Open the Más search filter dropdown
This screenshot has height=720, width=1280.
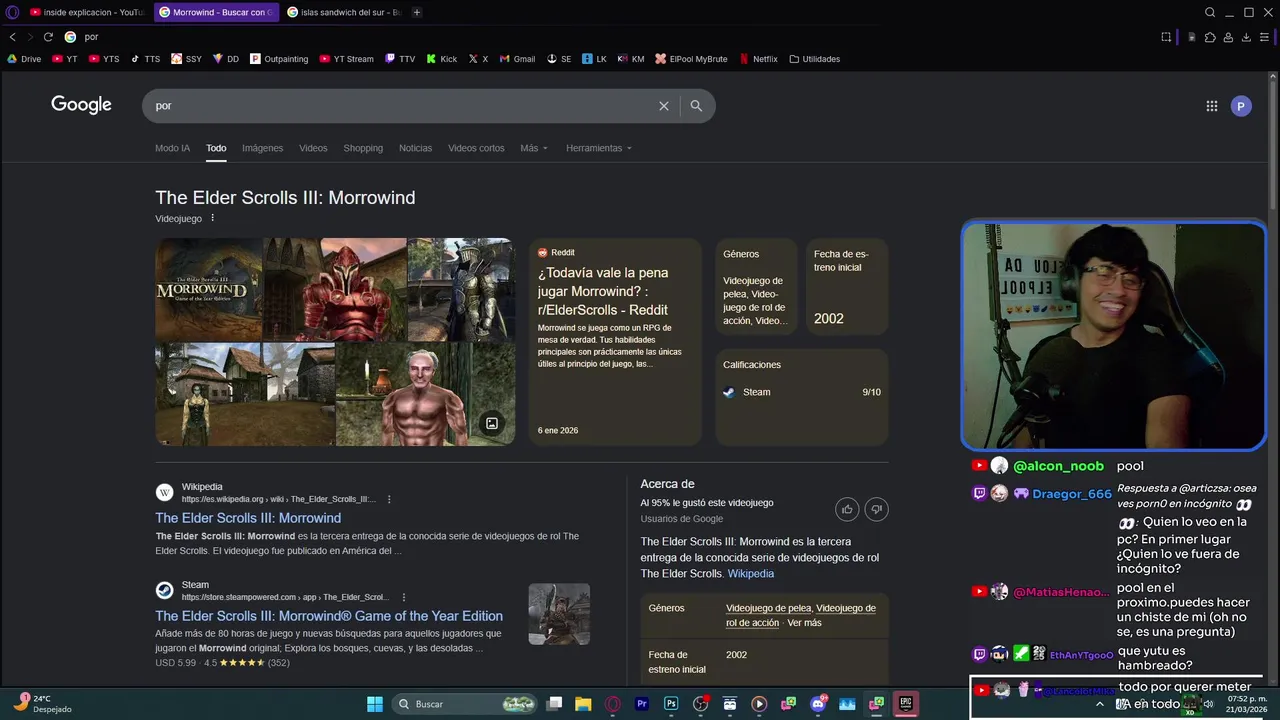(534, 148)
